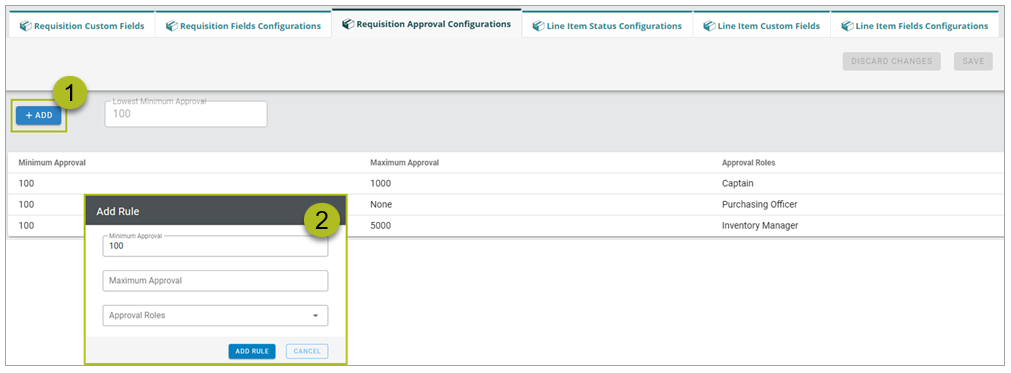
Task: Click minimum approval 100 in Captain row
Action: 26,184
